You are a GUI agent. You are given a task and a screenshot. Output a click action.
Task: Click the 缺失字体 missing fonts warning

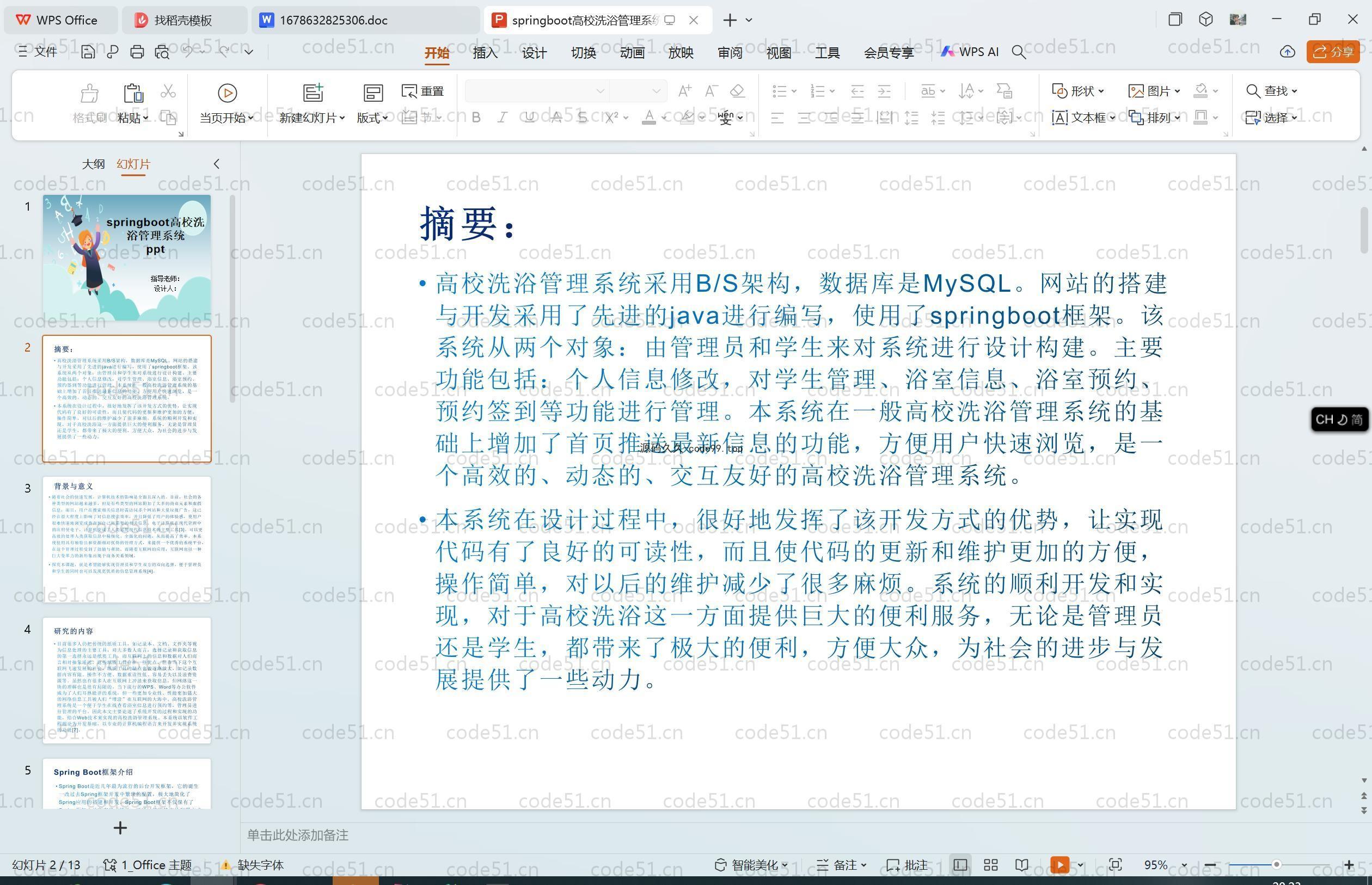[253, 865]
